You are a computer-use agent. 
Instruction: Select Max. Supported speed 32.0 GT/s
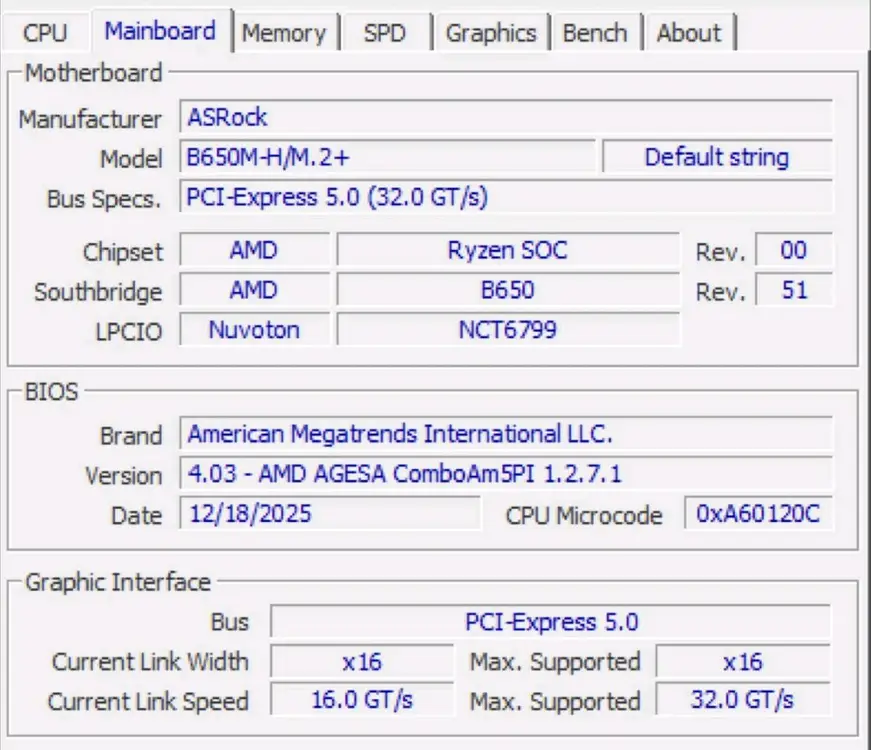click(743, 700)
